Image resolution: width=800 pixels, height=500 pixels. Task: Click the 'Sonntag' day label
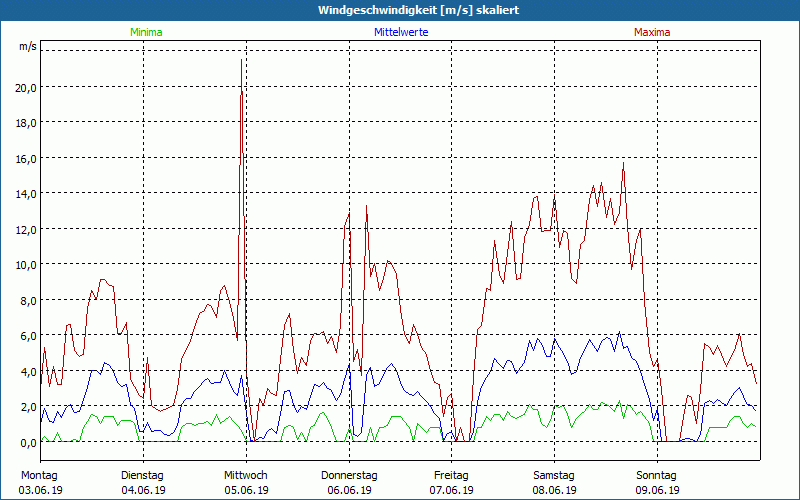tap(657, 476)
